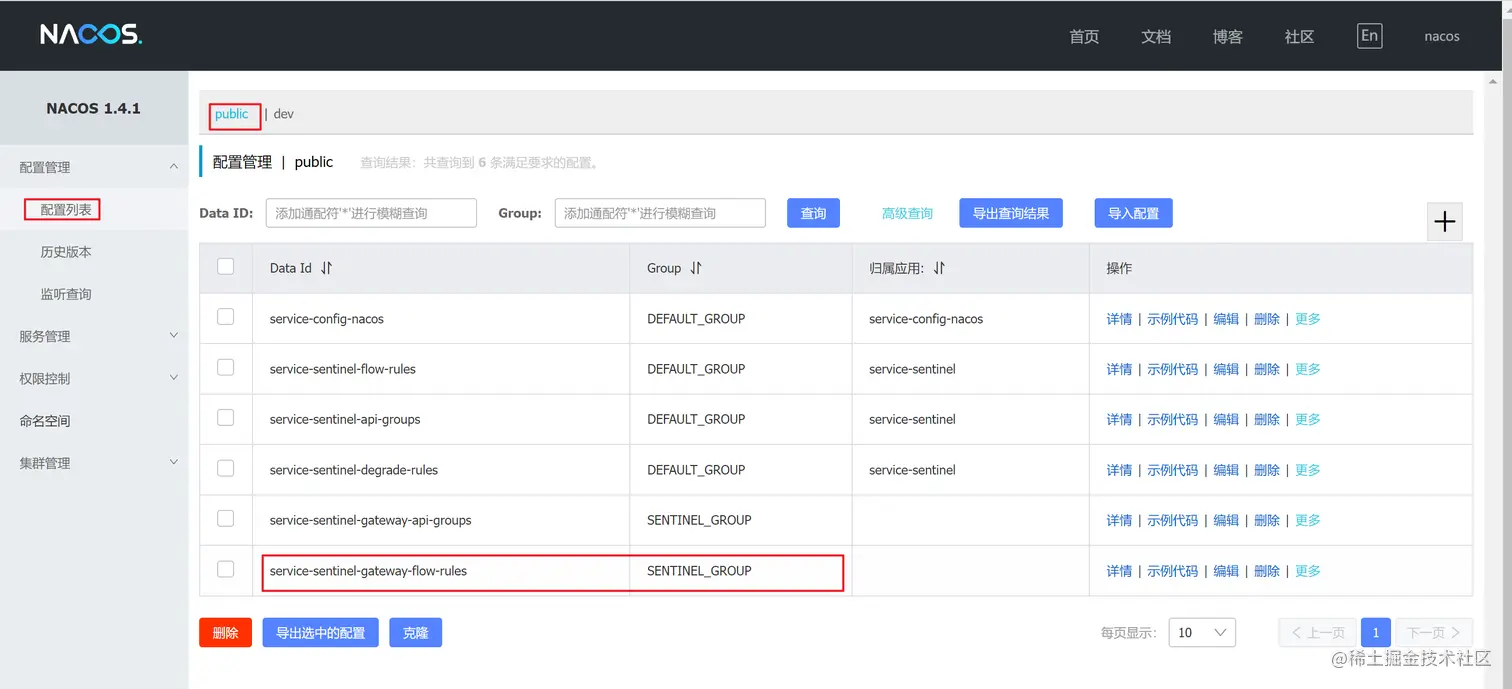The width and height of the screenshot is (1512, 689).
Task: Click the plus icon to add config
Action: (x=1444, y=222)
